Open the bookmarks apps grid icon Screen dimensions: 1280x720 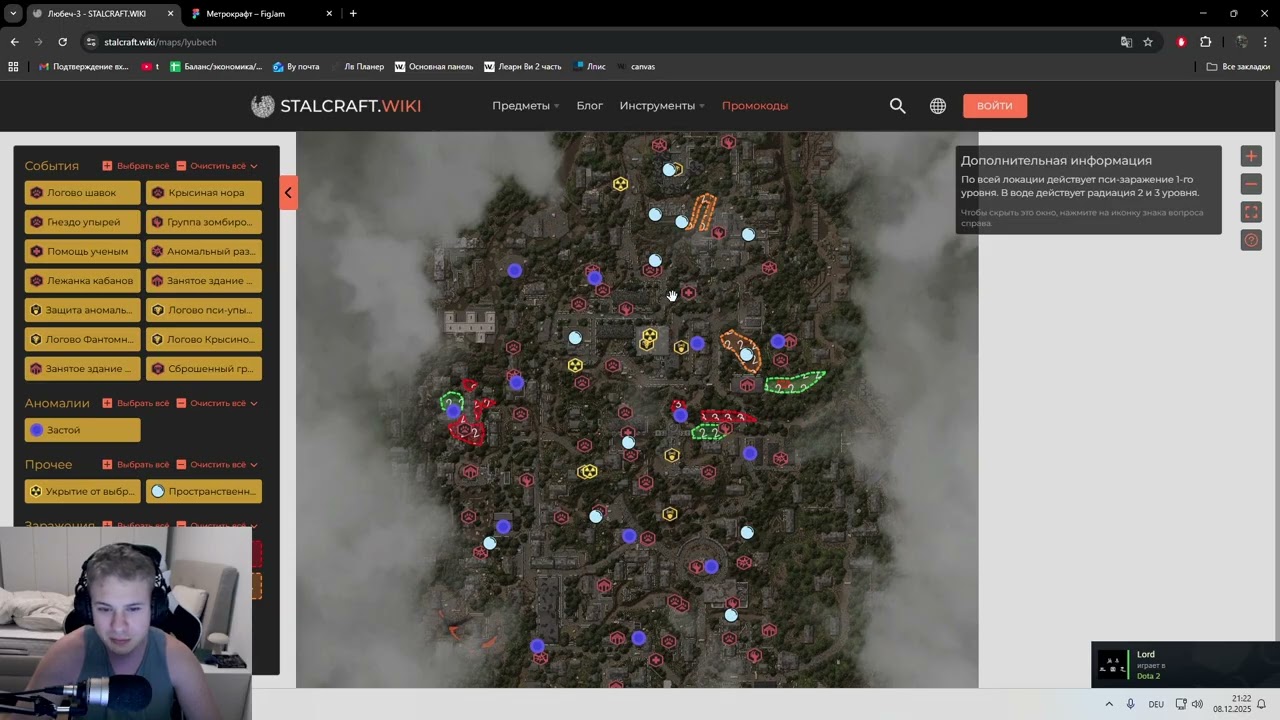[13, 67]
